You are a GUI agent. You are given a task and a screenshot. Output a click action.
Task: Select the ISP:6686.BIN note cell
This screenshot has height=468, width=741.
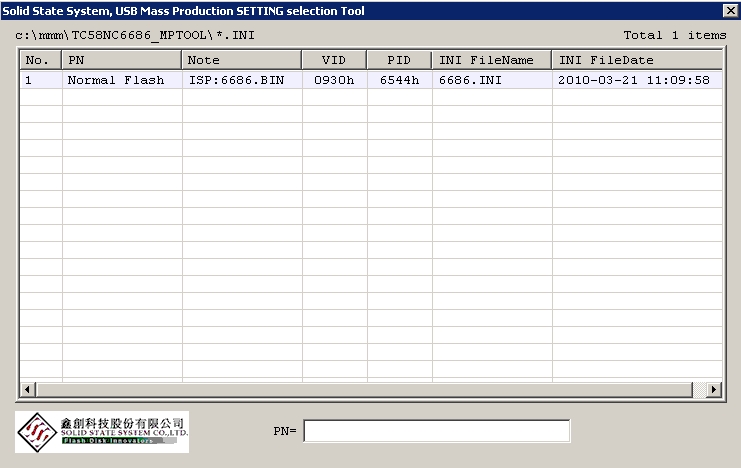click(242, 80)
